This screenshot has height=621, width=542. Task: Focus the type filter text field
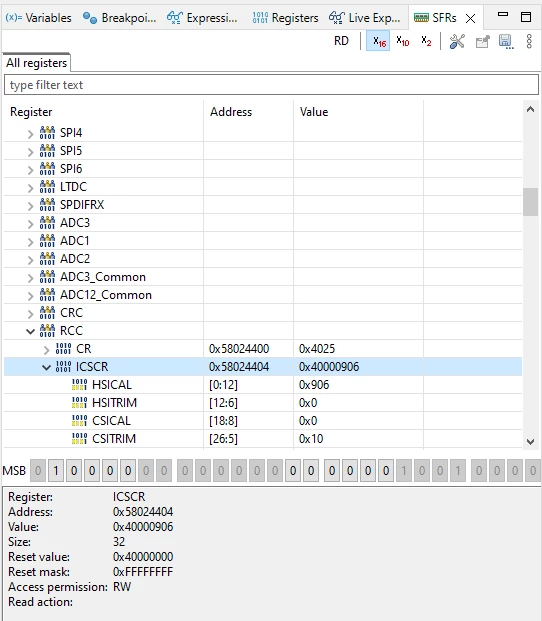pos(271,85)
